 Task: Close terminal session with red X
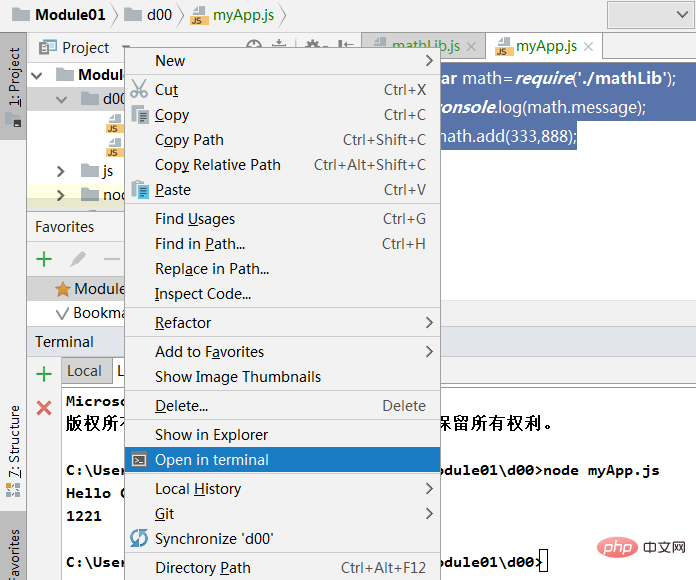pos(44,408)
